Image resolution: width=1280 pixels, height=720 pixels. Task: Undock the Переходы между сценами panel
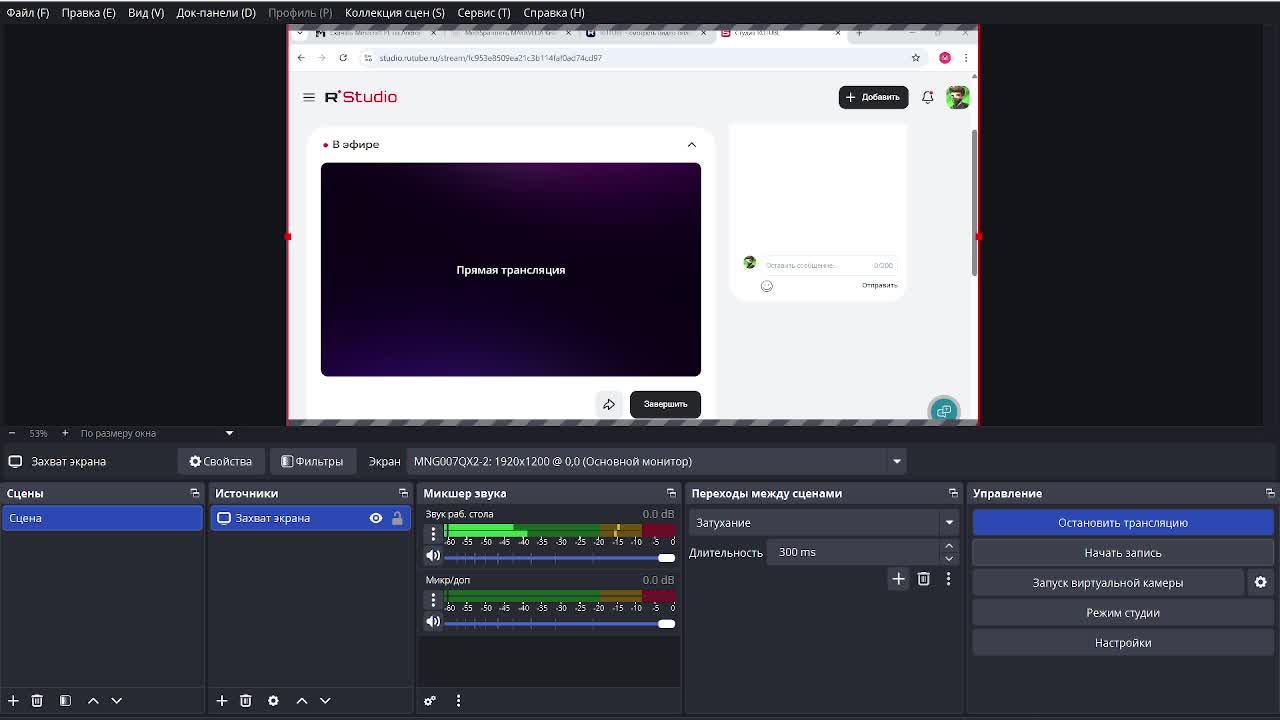953,493
